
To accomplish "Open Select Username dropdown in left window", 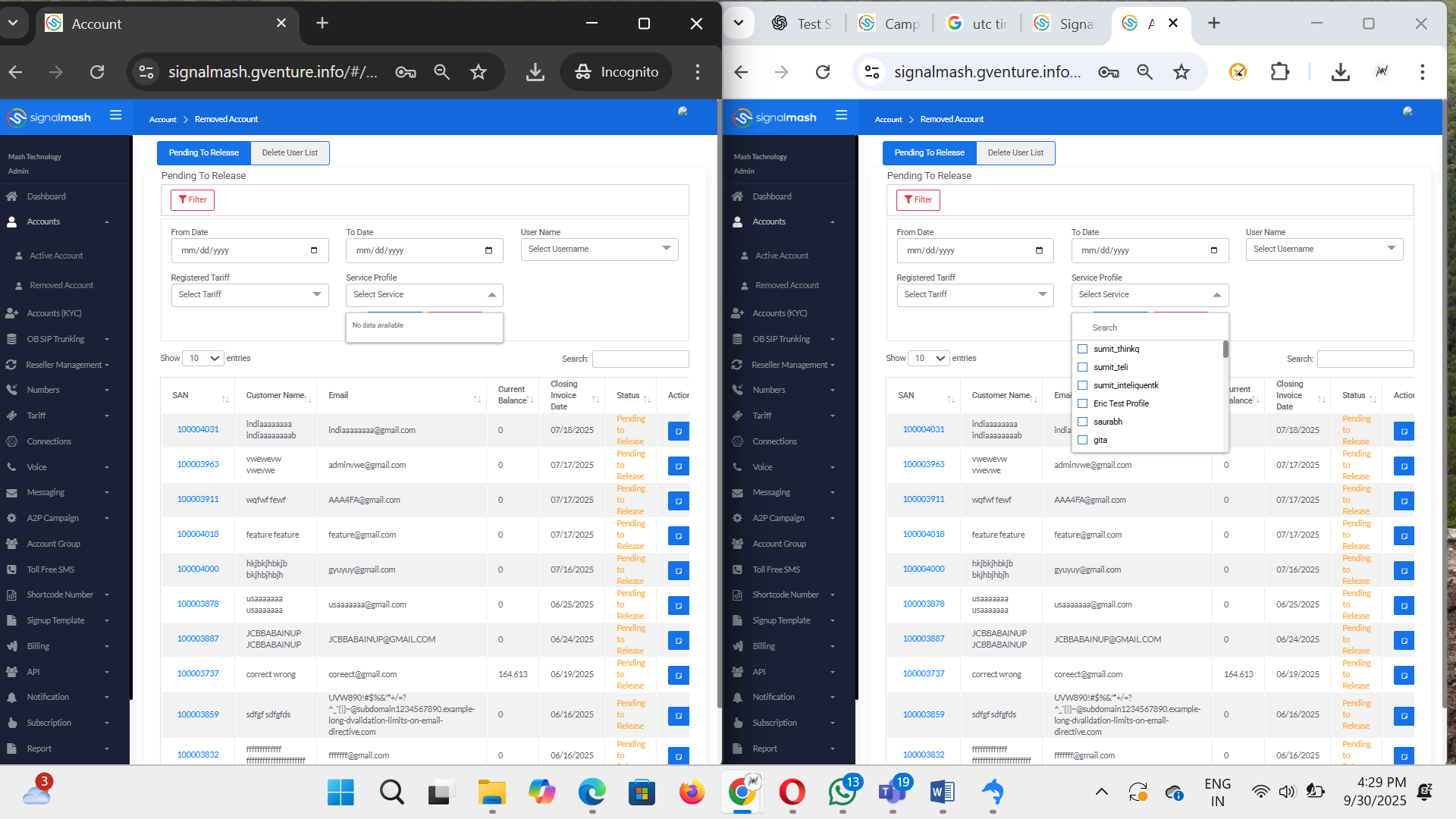I will coord(599,249).
